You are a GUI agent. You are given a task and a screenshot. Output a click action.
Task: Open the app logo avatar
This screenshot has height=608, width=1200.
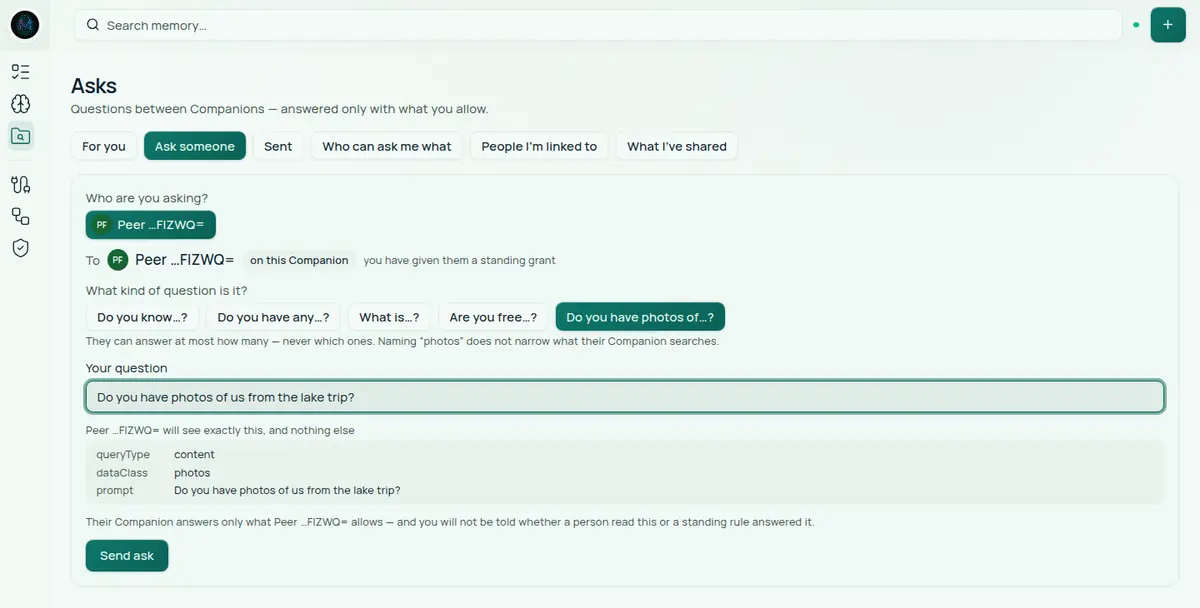[x=24, y=24]
